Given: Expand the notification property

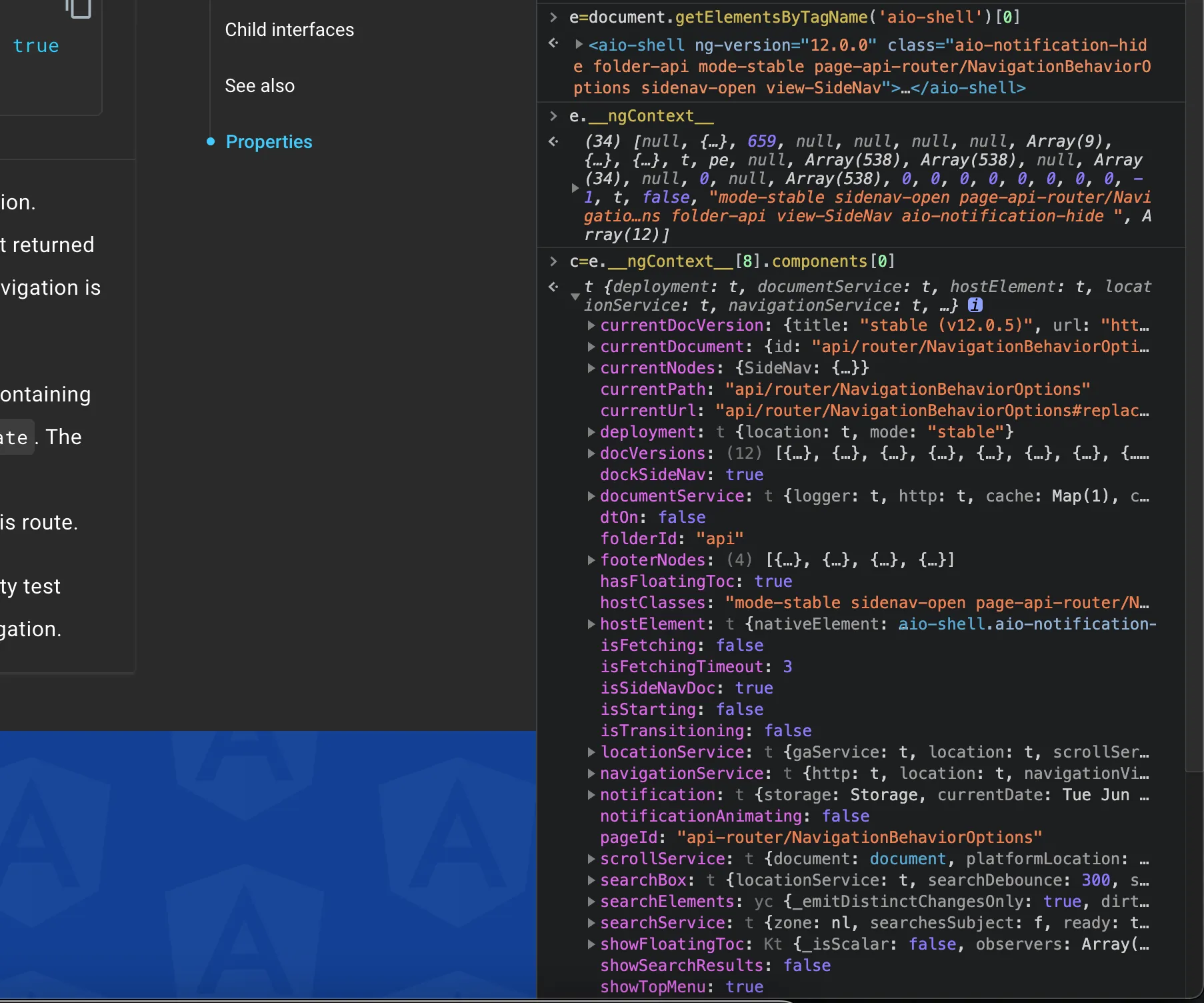Looking at the screenshot, I should [591, 795].
